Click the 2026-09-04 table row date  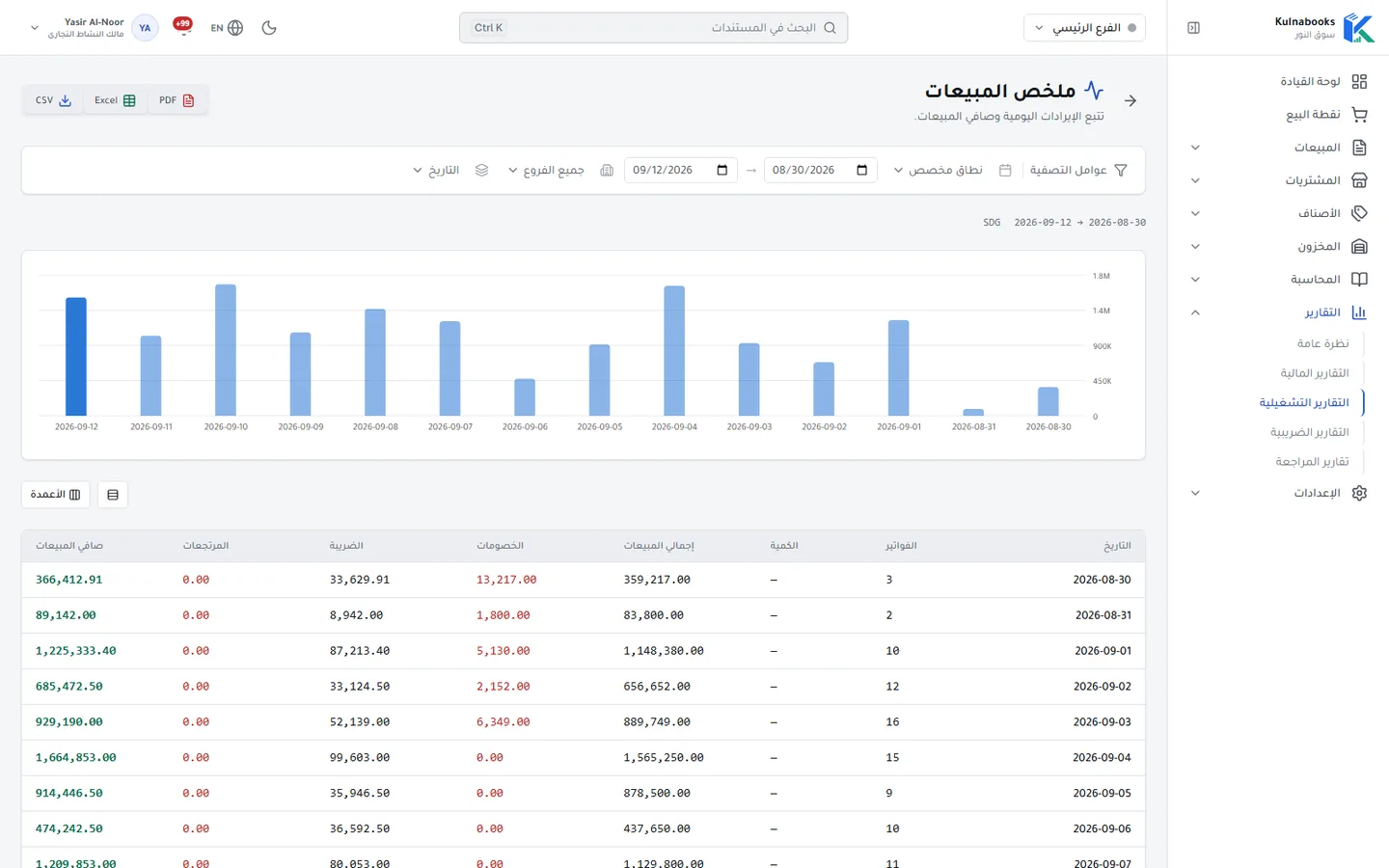click(x=1102, y=758)
